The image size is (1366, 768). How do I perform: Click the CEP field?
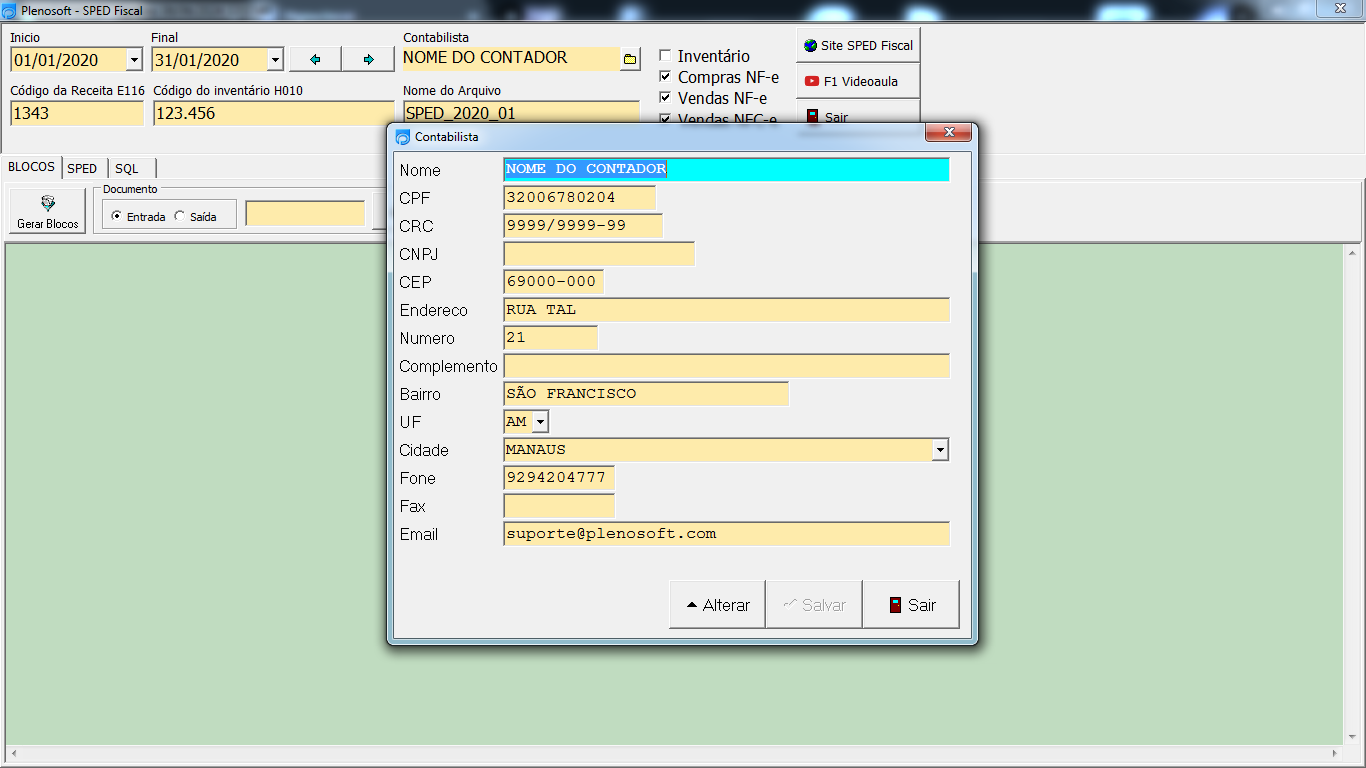[x=554, y=282]
